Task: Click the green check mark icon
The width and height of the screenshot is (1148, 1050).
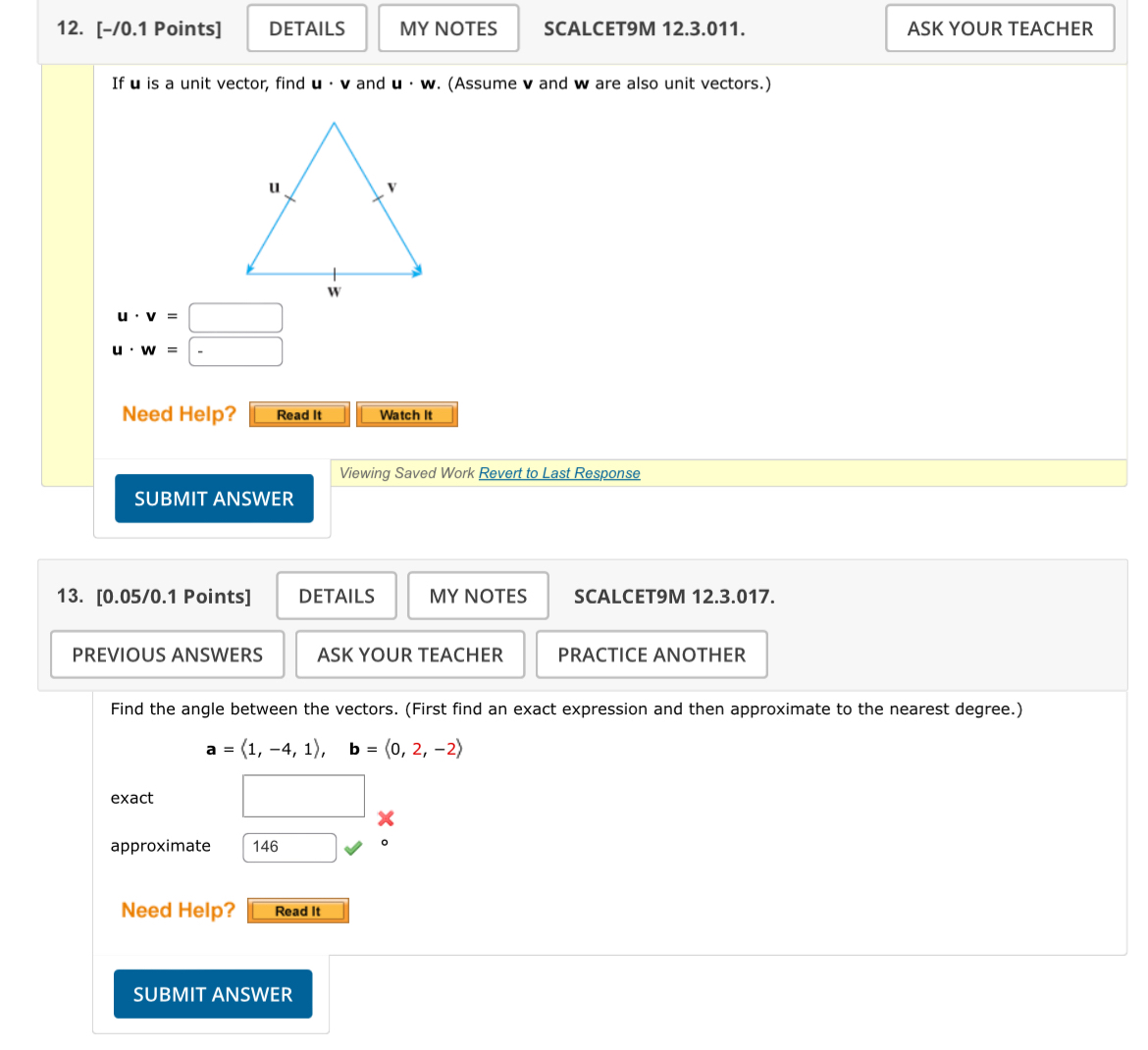Action: (353, 848)
